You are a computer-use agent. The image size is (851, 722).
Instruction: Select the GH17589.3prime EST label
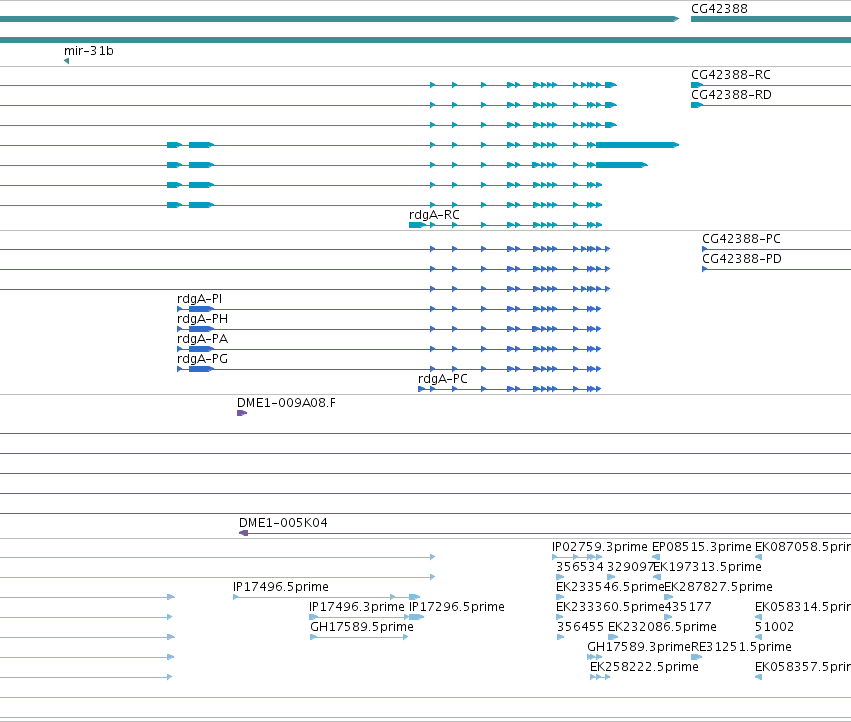[639, 647]
